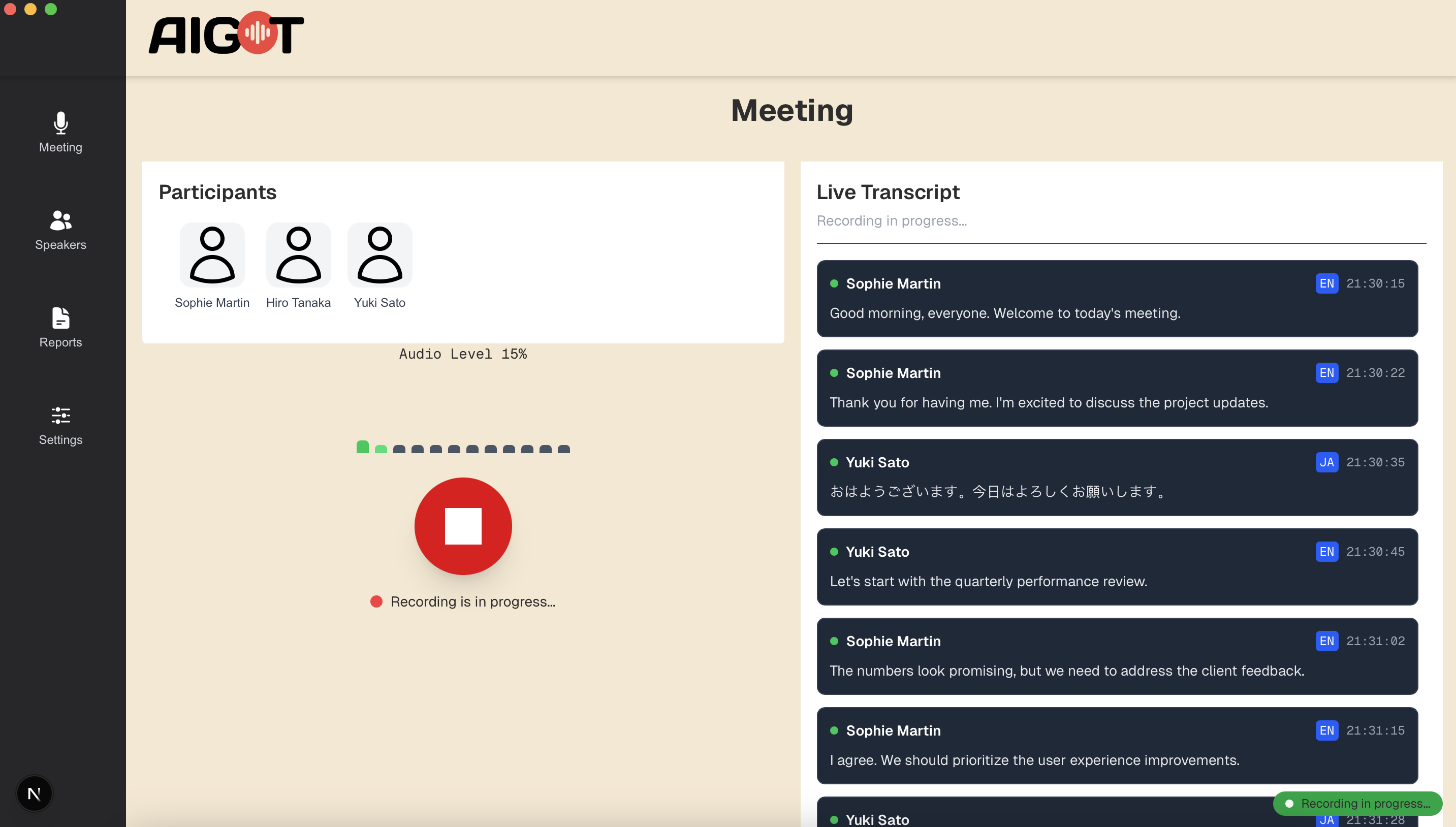
Task: Click the Participants heading
Action: [217, 192]
